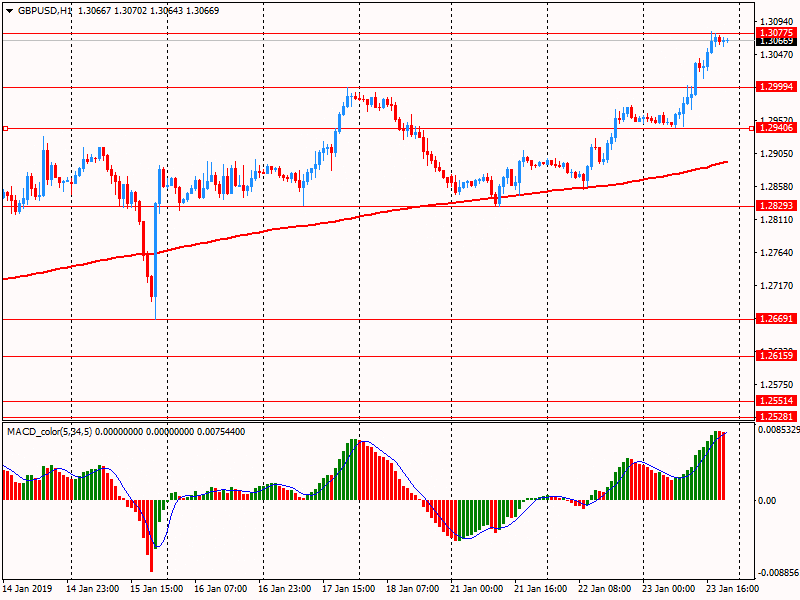Viewport: 800px width, 600px height.
Task: Click the 1.25750 price scale value
Action: click(x=777, y=385)
